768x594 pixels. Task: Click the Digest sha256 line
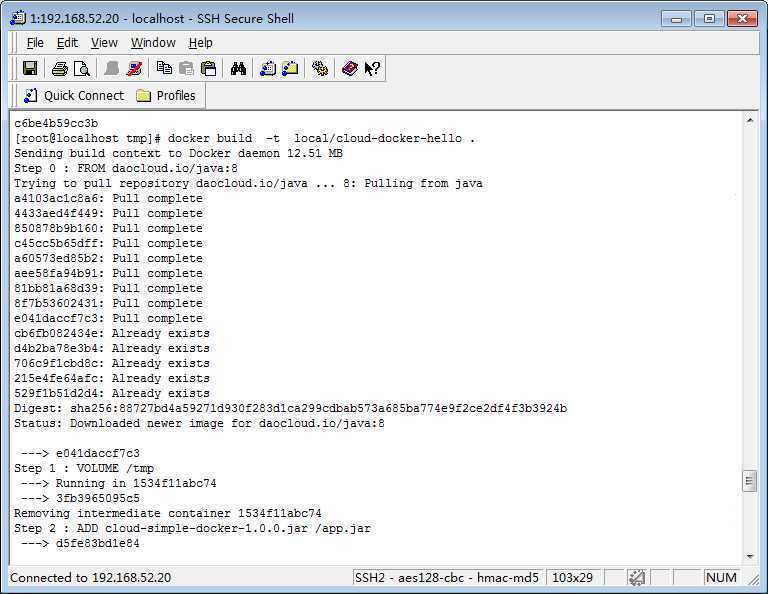point(290,408)
